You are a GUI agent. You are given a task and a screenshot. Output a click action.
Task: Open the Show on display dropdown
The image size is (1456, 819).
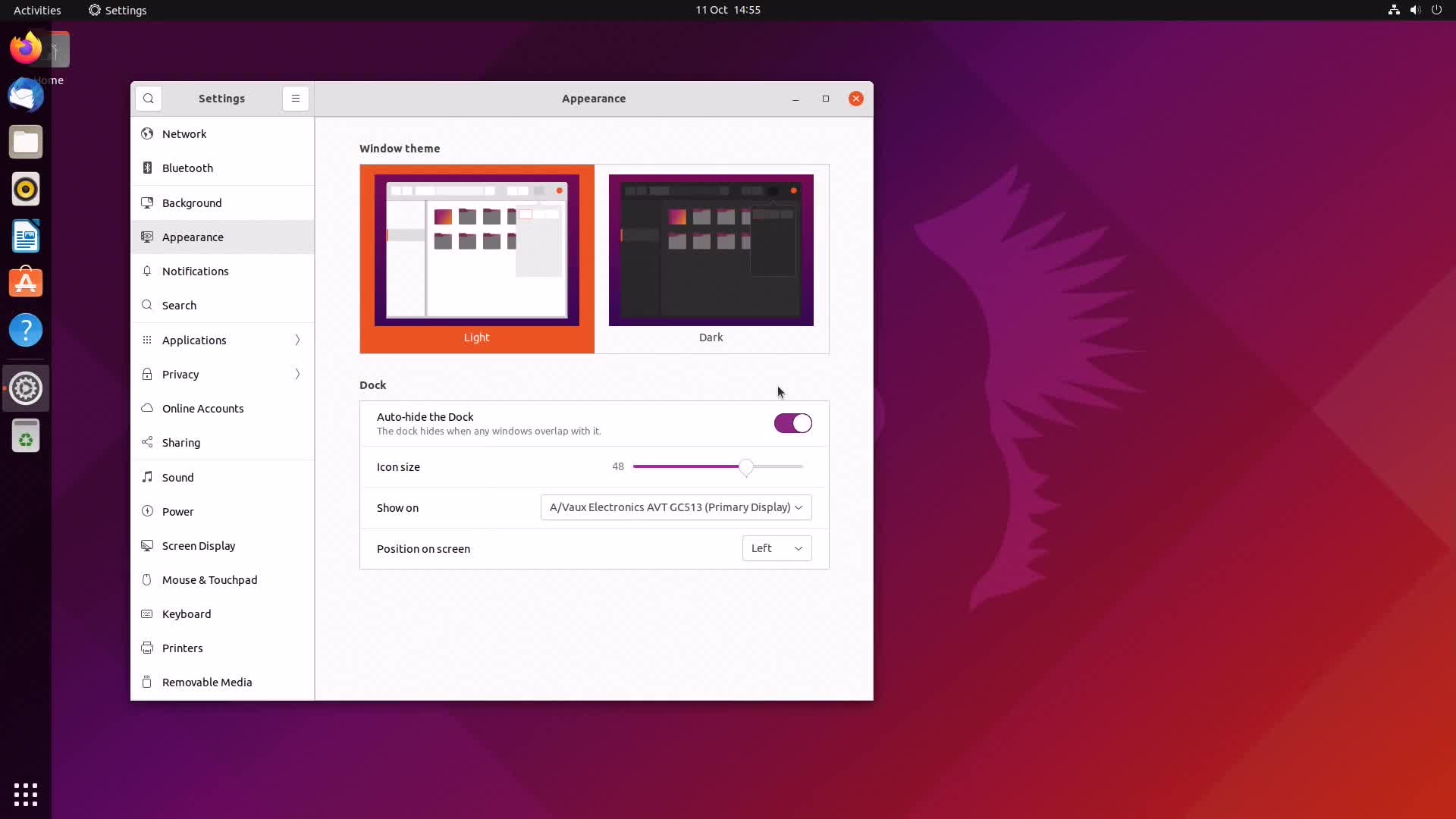pos(676,507)
